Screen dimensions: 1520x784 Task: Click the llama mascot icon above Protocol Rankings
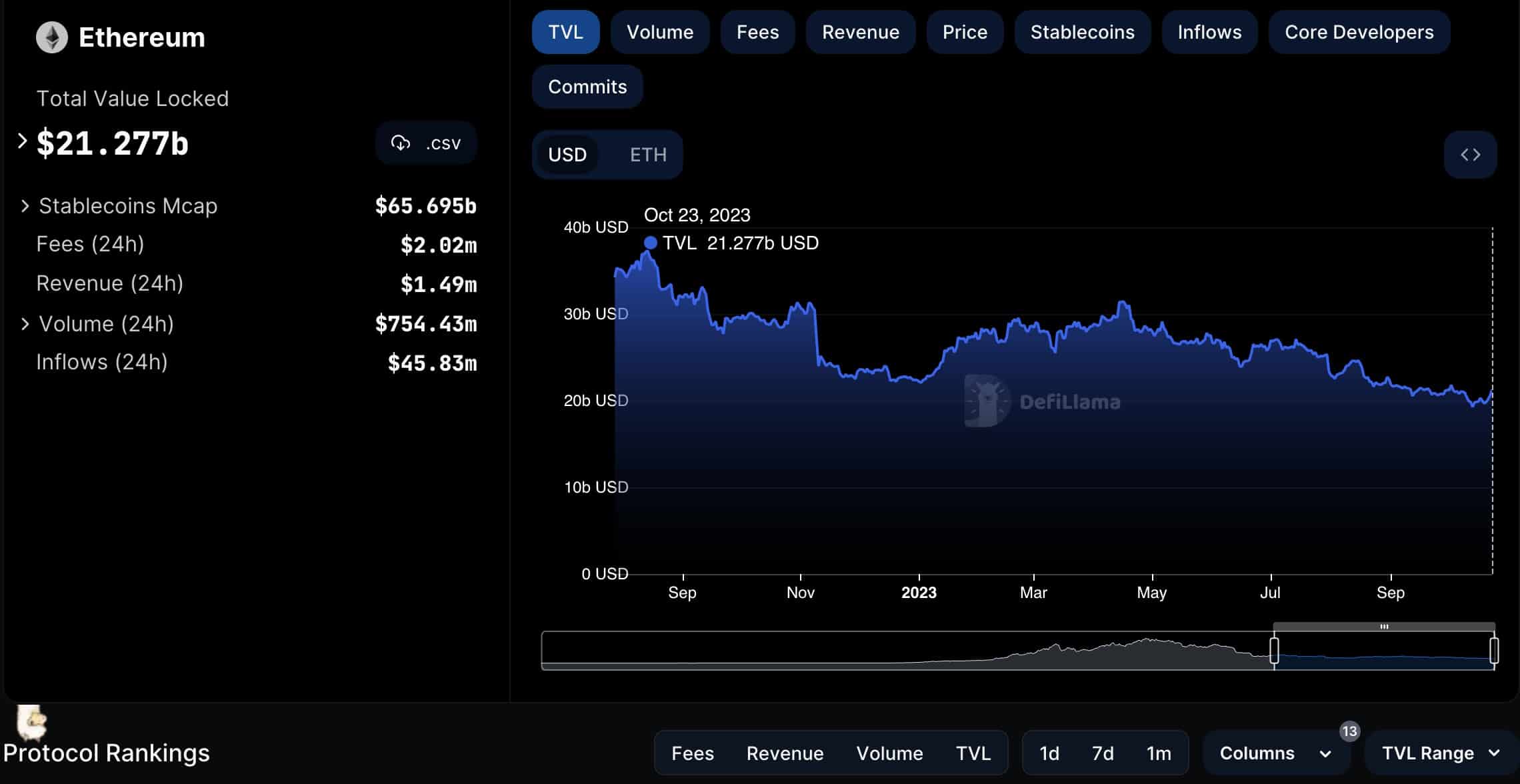(31, 722)
